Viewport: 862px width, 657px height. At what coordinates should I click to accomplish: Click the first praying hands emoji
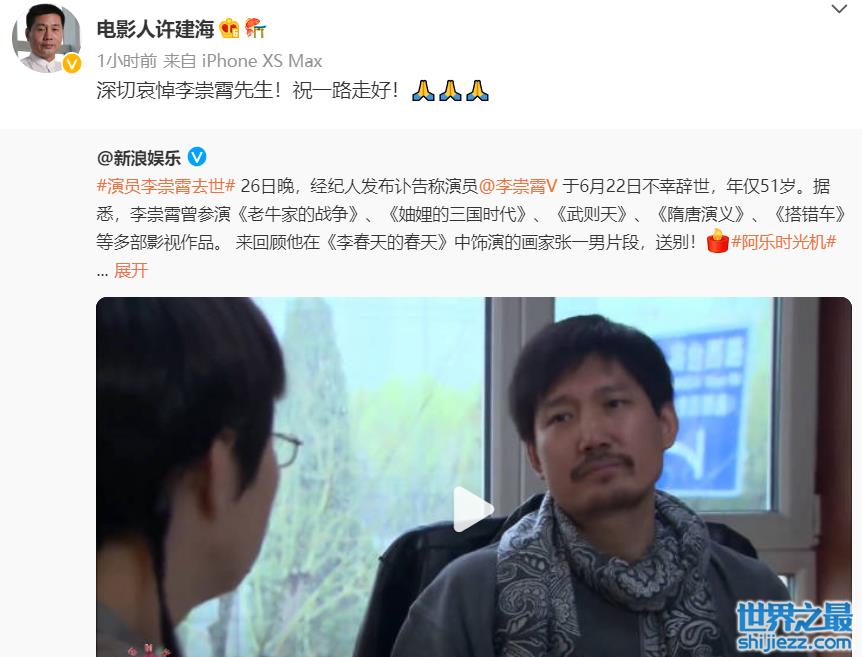(x=423, y=91)
